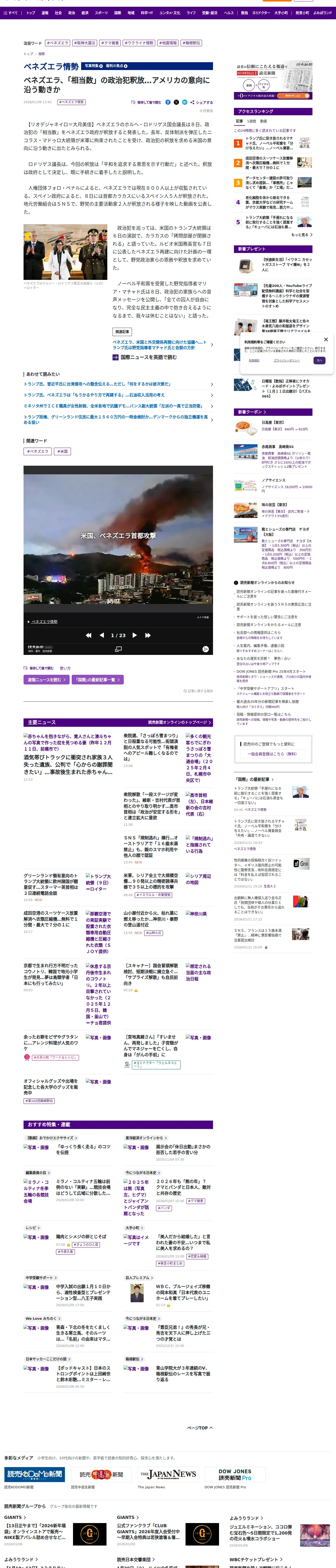336x1568 pixels.
Task: Click the 国際 breadcrumb link
Action: click(41, 54)
